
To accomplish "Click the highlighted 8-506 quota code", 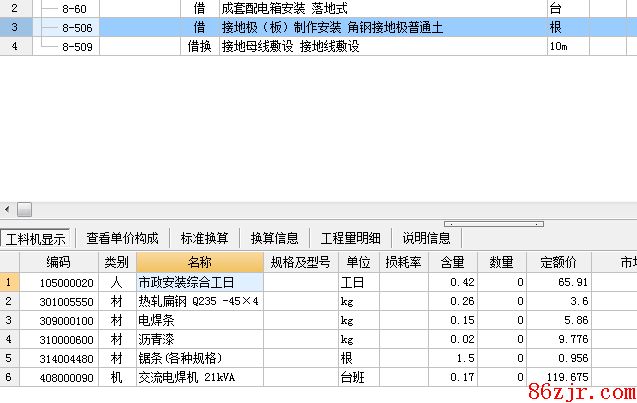I will click(x=76, y=27).
